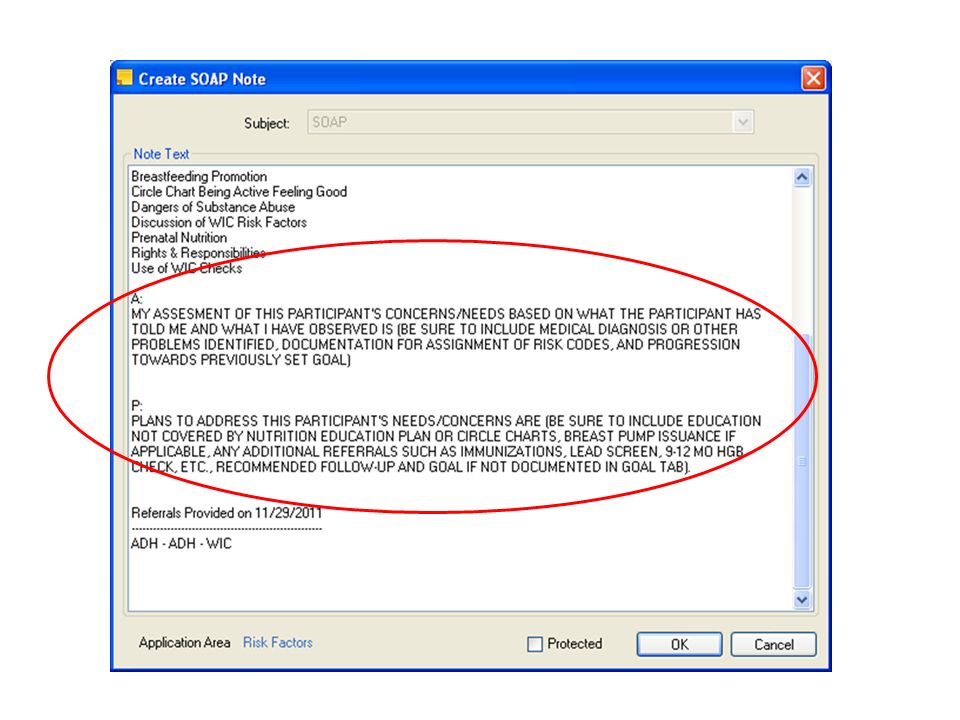Viewport: 960px width, 720px height.
Task: Click the 'Breastfeeding Promotion' line
Action: click(199, 176)
